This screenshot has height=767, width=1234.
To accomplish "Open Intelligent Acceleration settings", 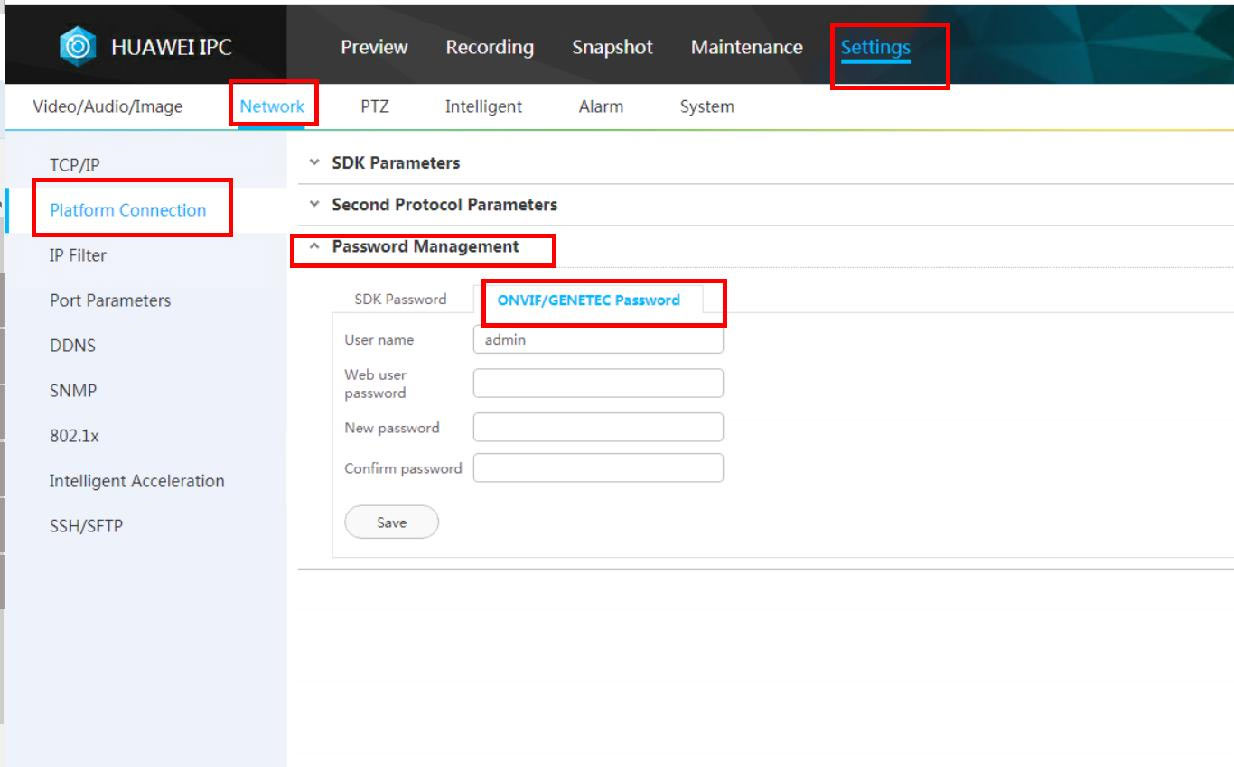I will click(137, 481).
